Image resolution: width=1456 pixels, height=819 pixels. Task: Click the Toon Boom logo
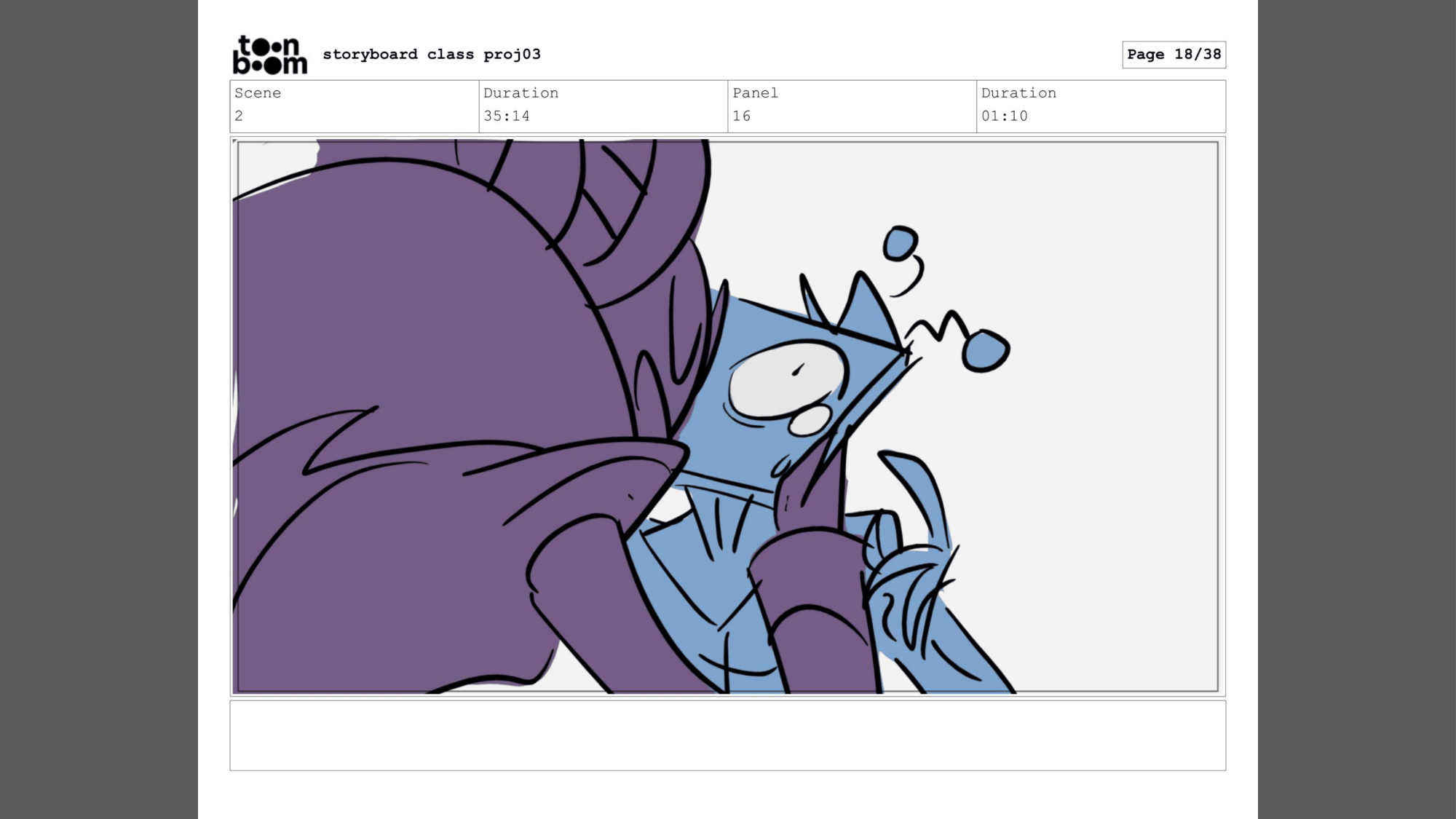coord(269,55)
